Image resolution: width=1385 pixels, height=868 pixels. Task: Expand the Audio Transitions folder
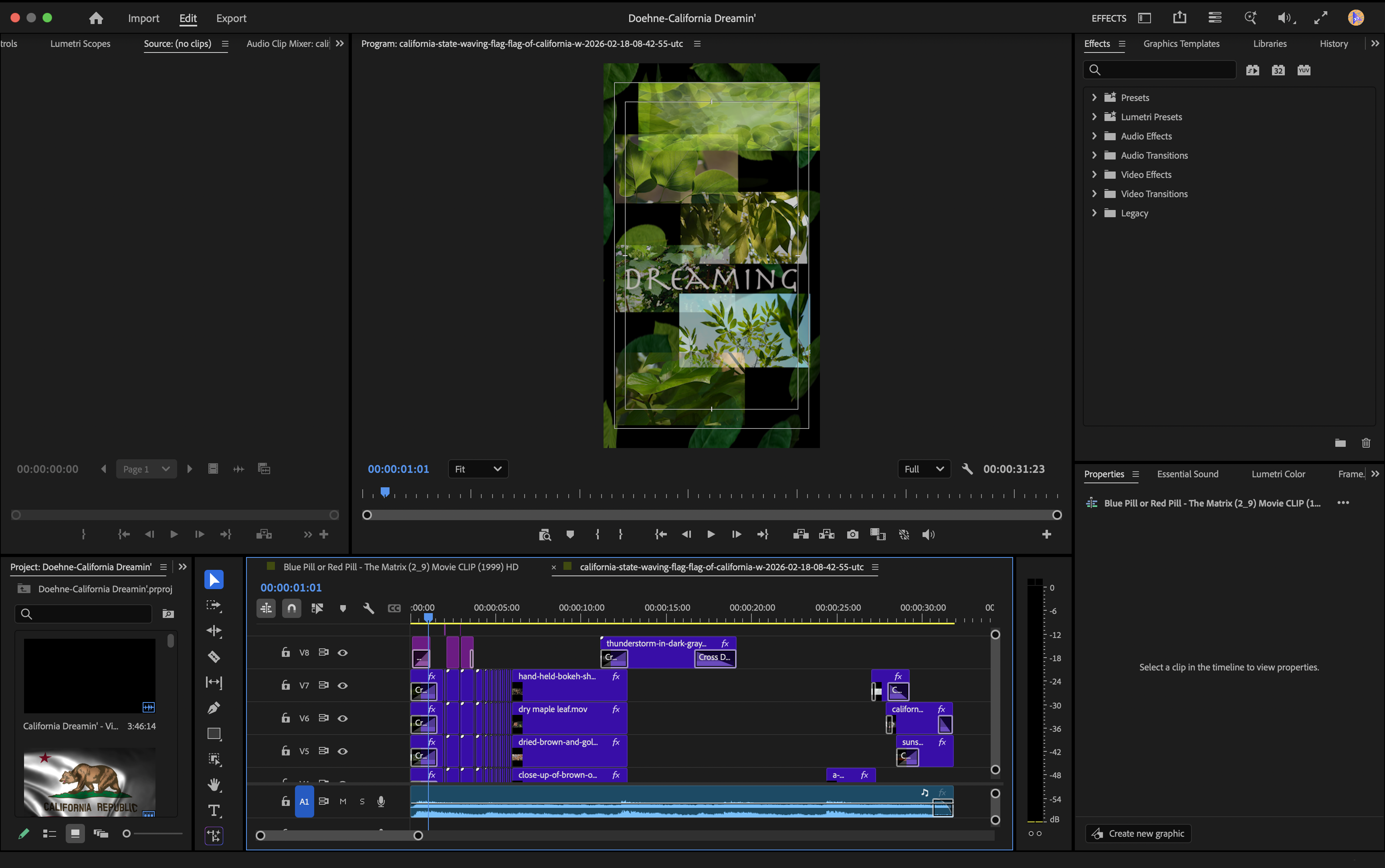(1094, 155)
